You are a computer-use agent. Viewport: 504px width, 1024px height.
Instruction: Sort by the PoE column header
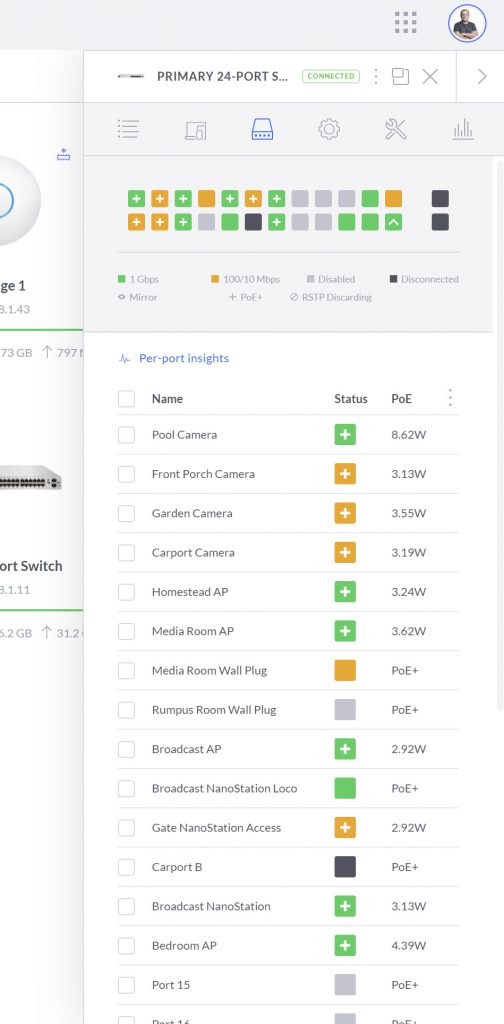click(x=402, y=398)
